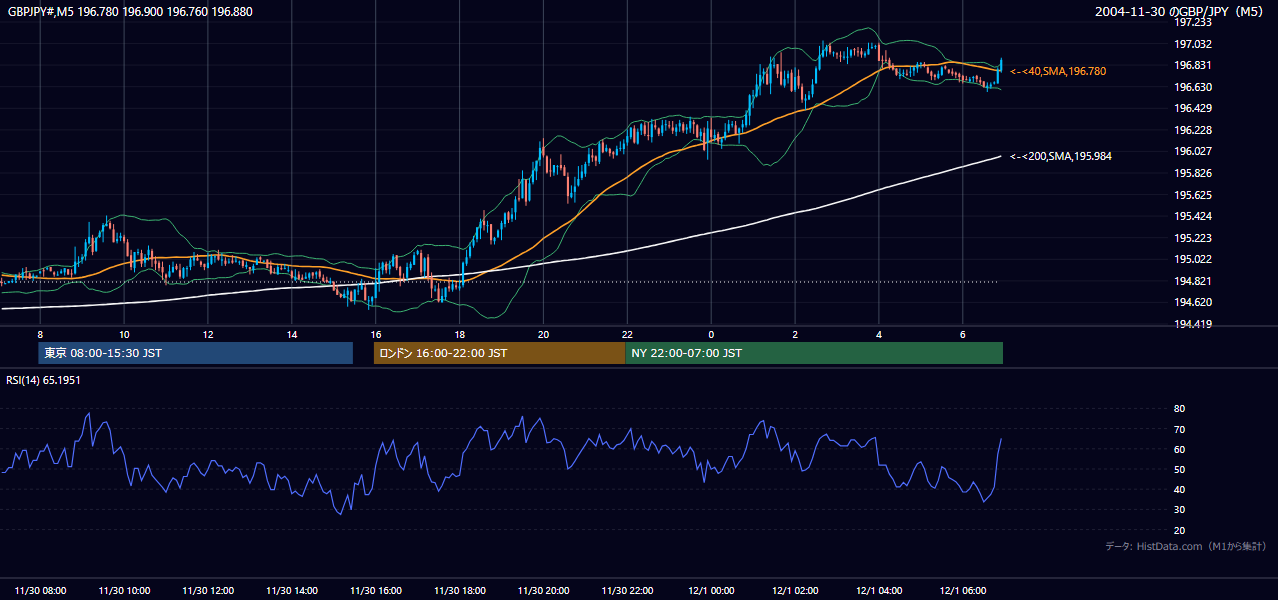Click RSI scale level 40
The height and width of the screenshot is (600, 1278).
coord(1179,489)
